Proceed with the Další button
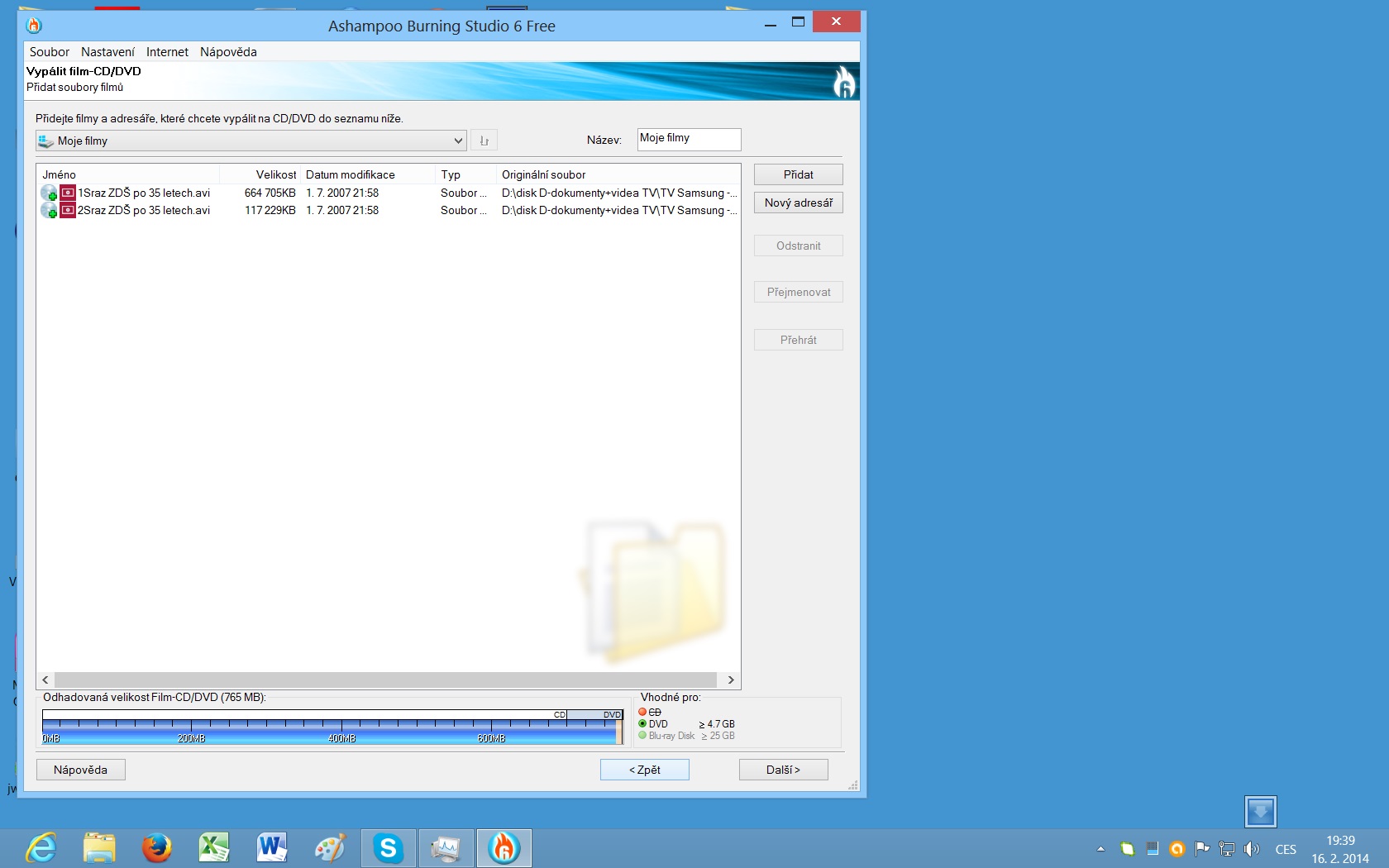The height and width of the screenshot is (868, 1389). 784,770
